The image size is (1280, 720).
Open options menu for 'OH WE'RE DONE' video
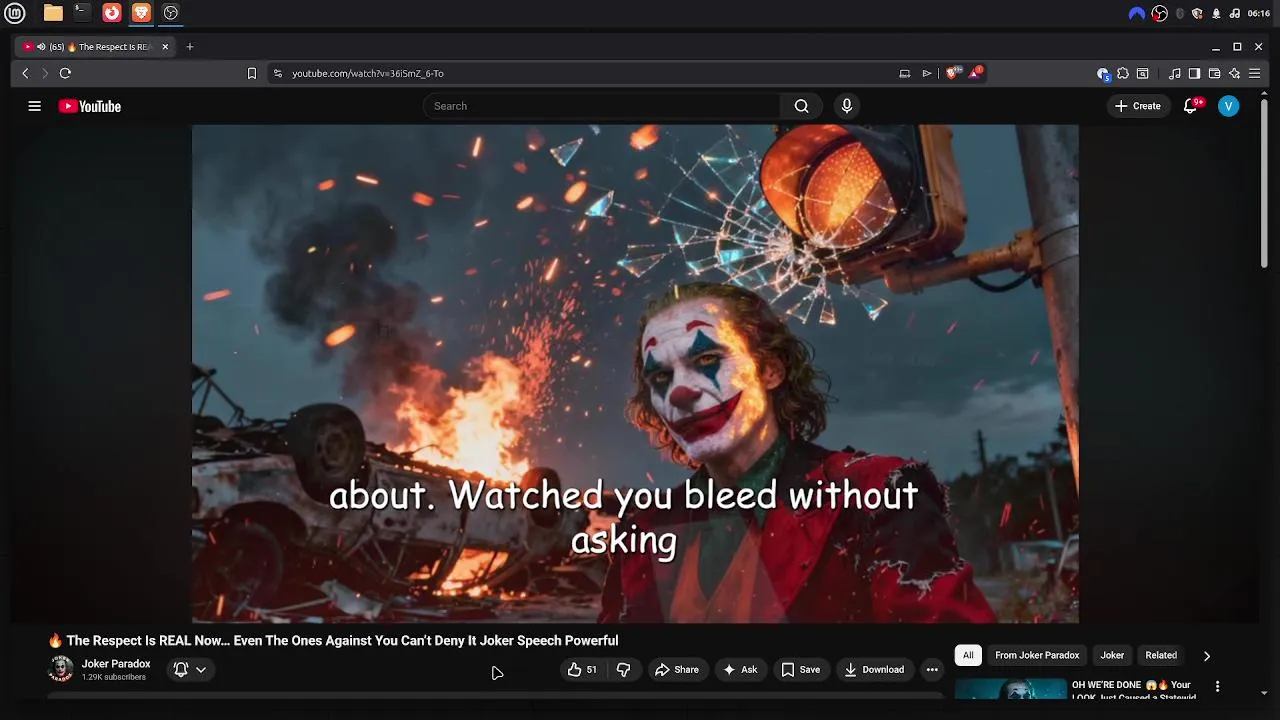(x=1217, y=687)
